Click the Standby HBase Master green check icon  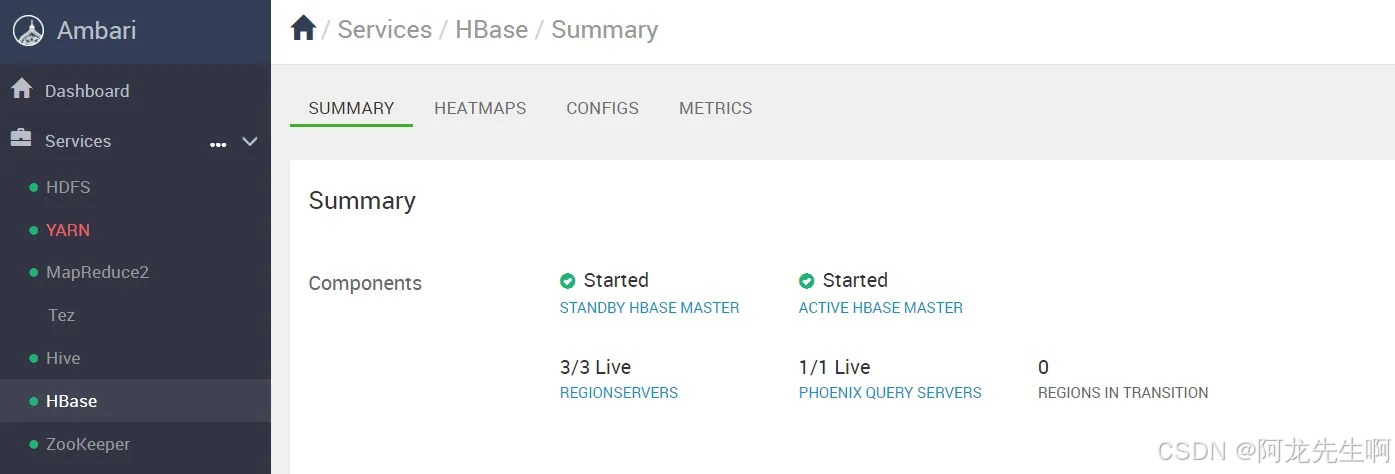tap(568, 281)
